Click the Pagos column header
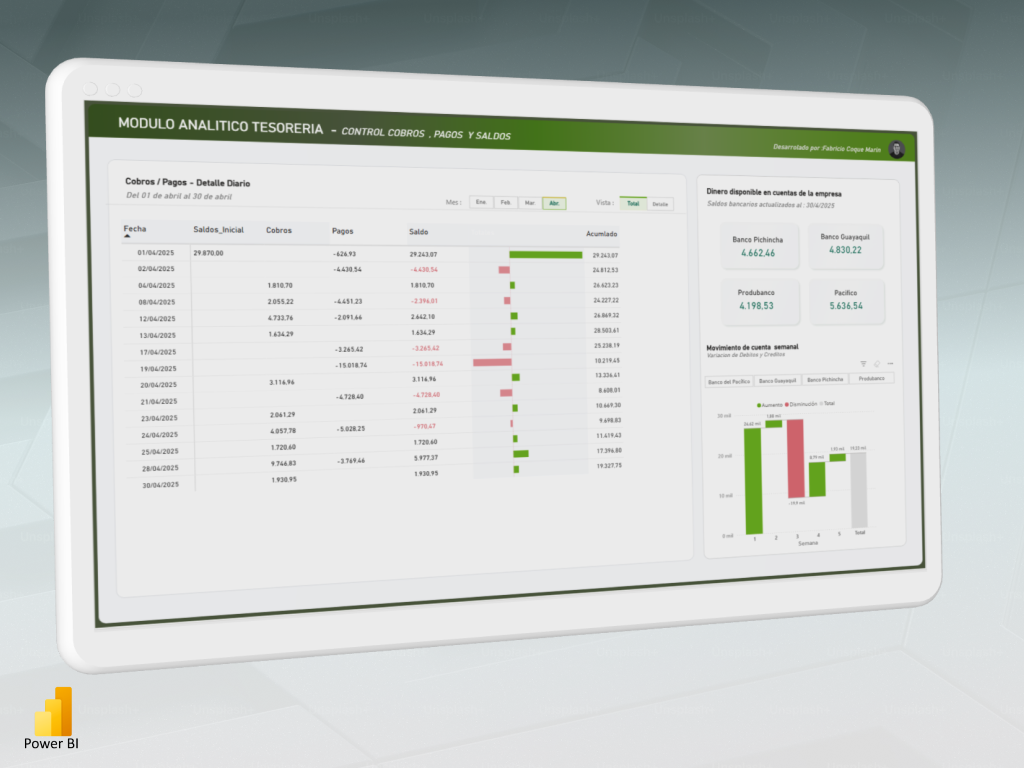Viewport: 1024px width, 768px height. pyautogui.click(x=342, y=231)
